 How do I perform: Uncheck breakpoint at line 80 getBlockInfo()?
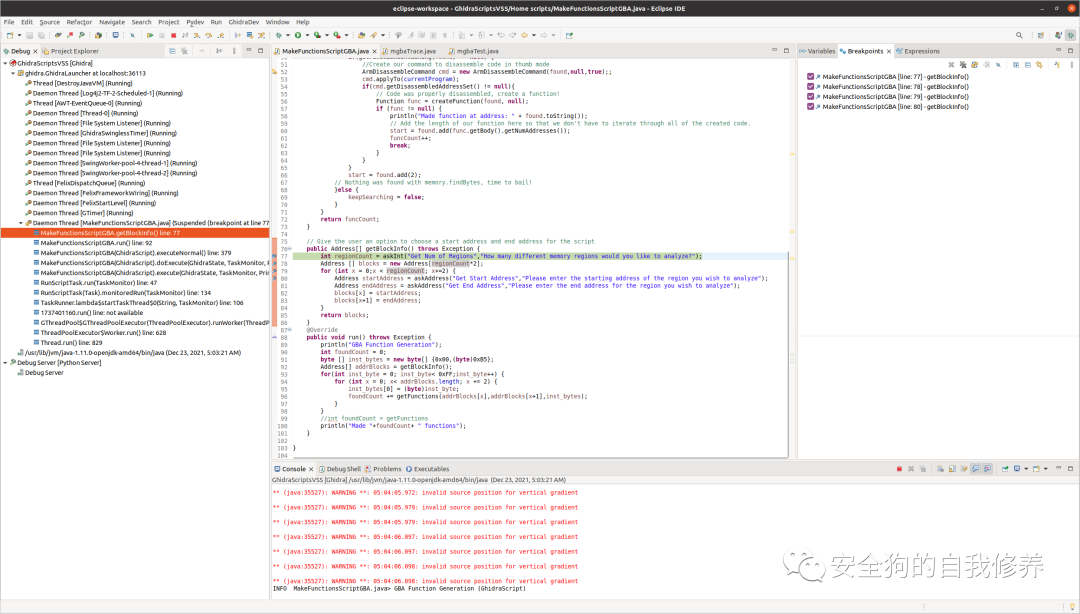[x=810, y=107]
